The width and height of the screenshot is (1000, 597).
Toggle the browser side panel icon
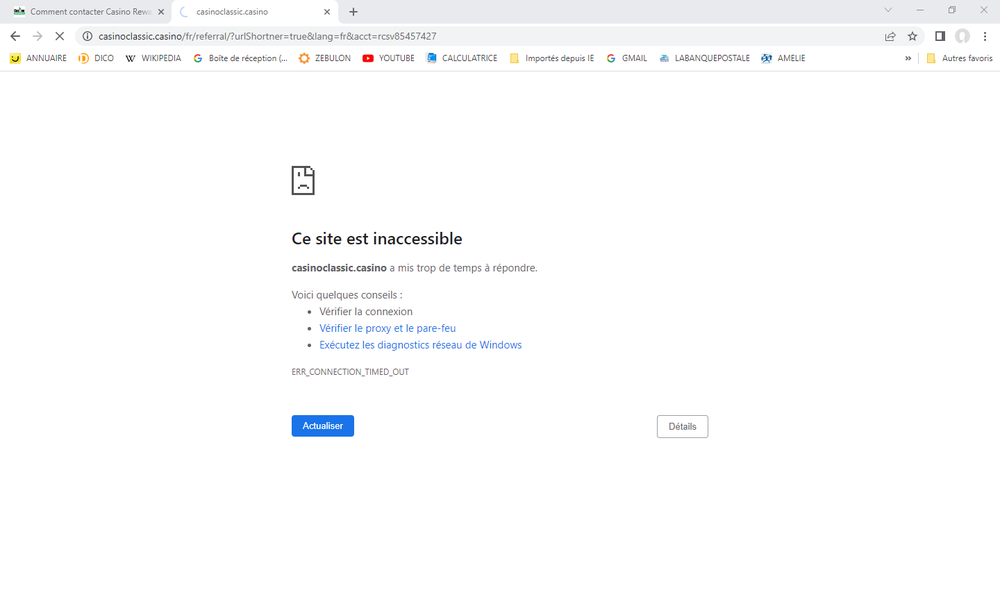click(x=940, y=36)
